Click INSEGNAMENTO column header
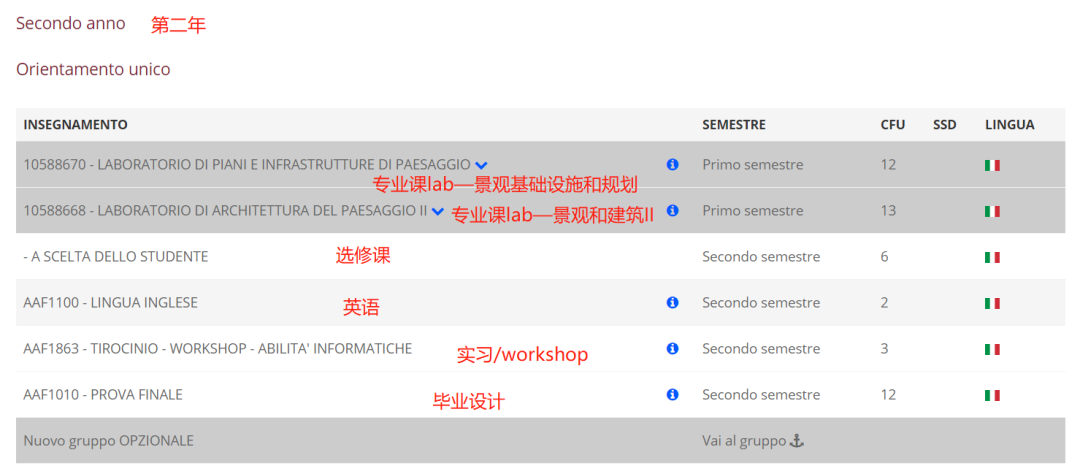The image size is (1080, 466). click(75, 125)
